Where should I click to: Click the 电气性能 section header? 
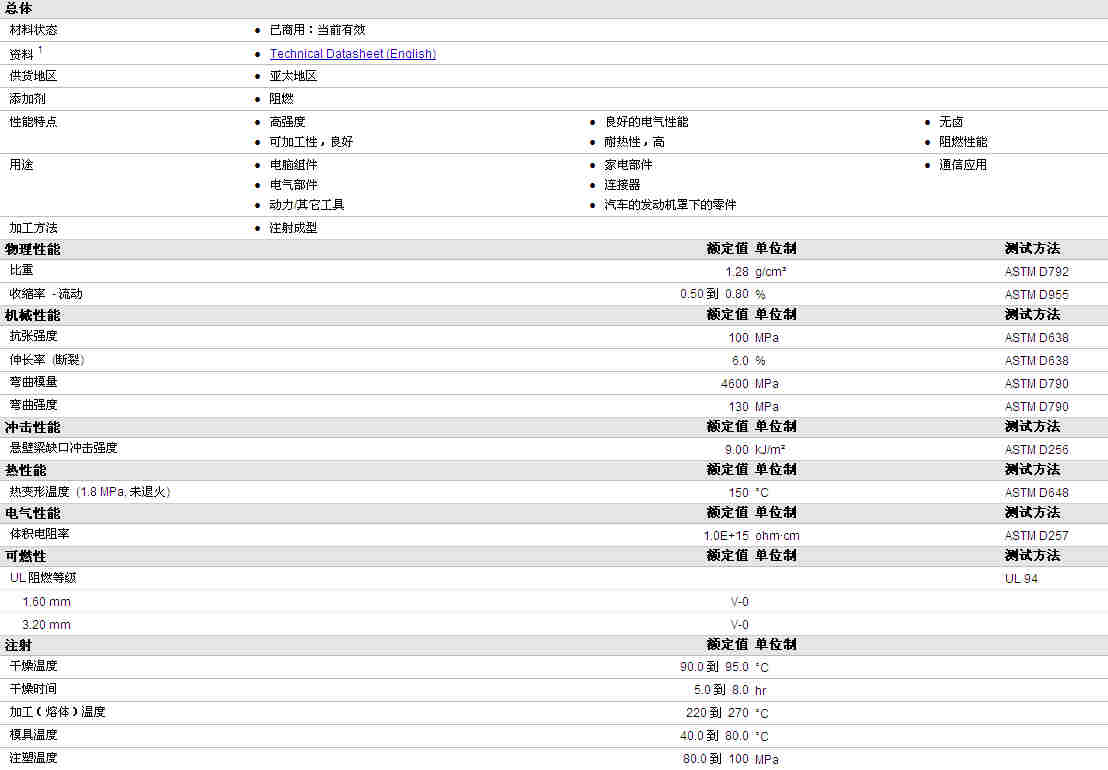[x=33, y=514]
